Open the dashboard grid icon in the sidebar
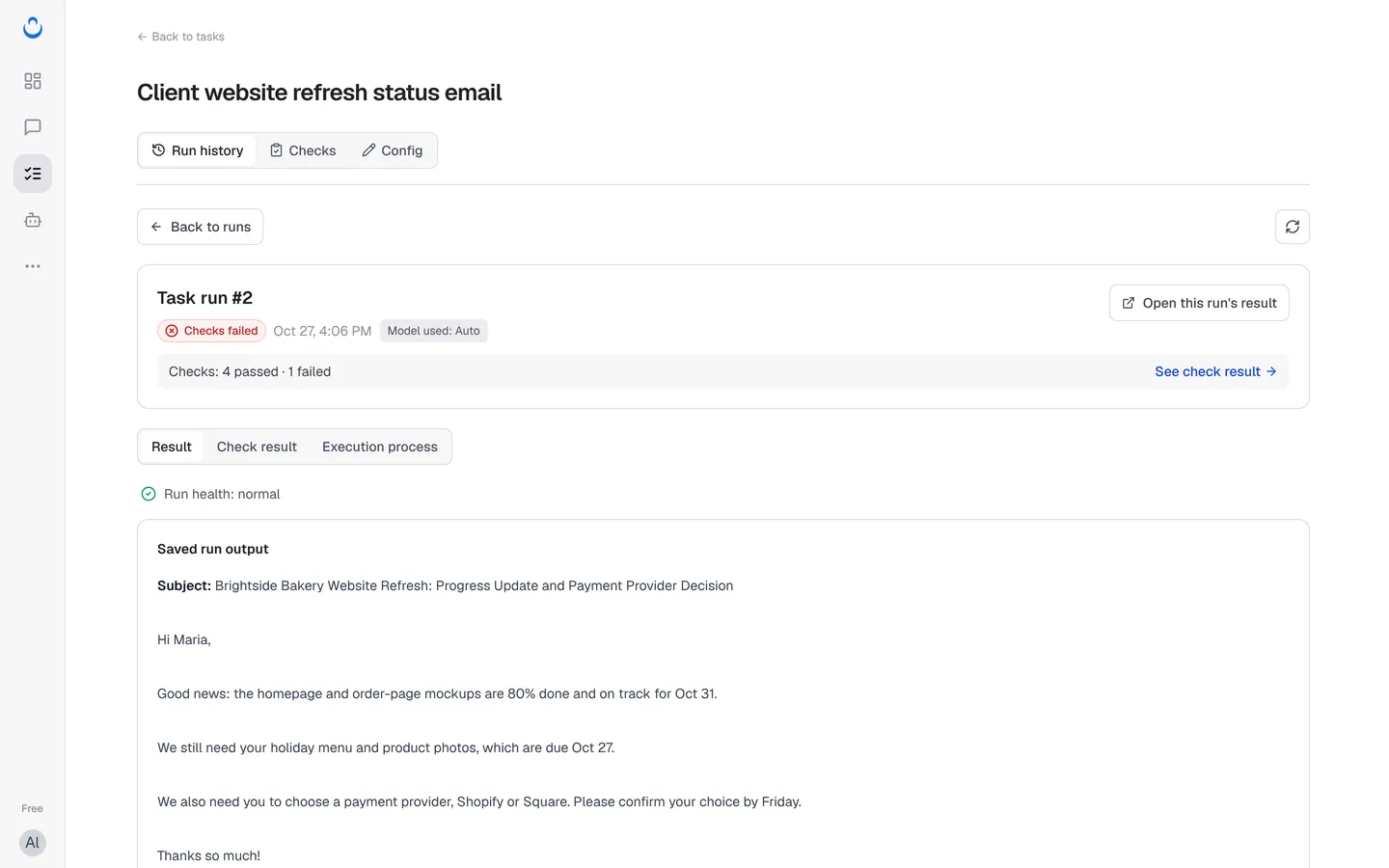The image size is (1389, 868). click(33, 81)
